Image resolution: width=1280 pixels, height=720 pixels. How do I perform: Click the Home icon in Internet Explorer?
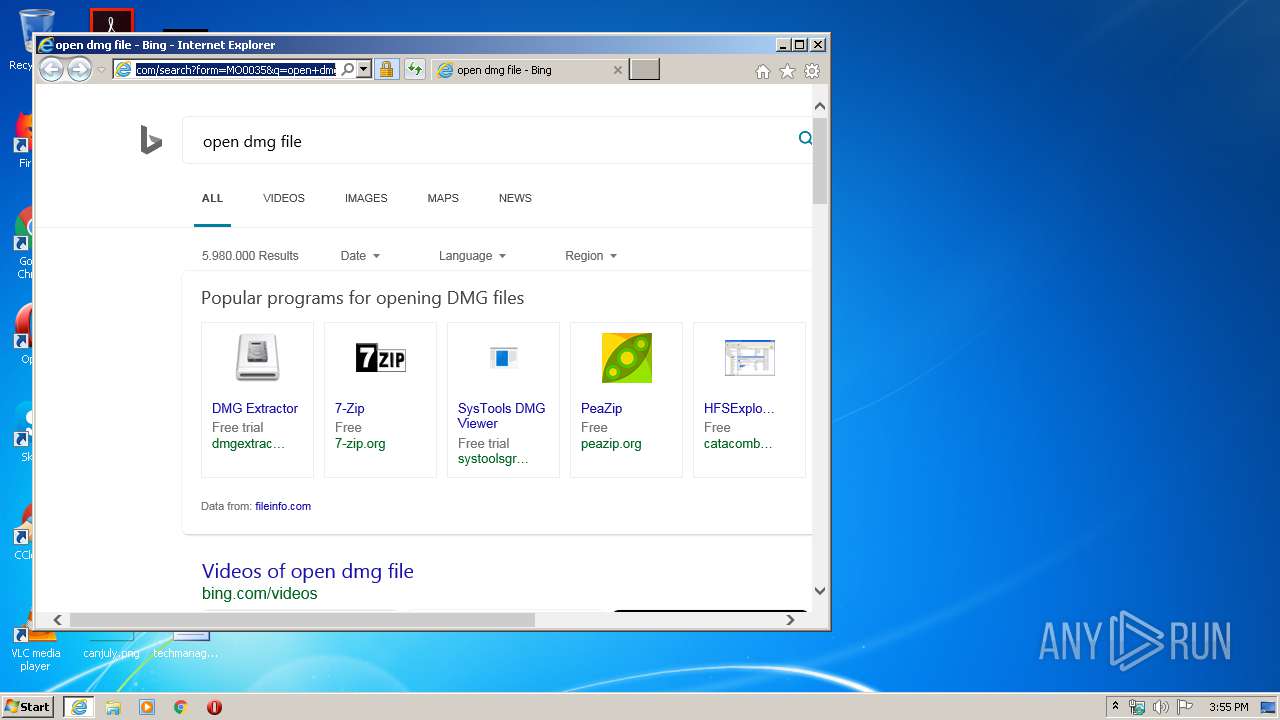(763, 71)
